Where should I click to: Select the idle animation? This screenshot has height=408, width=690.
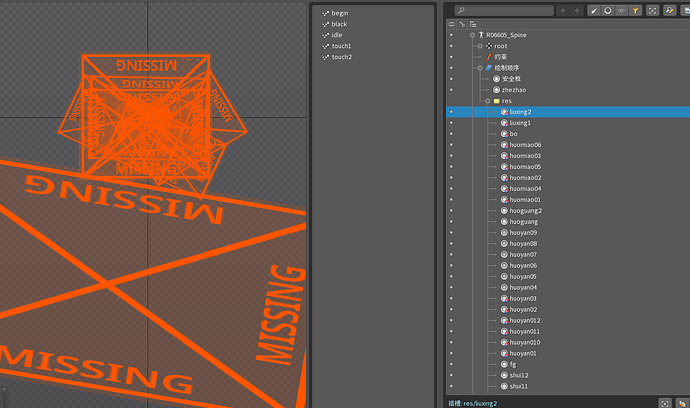pyautogui.click(x=337, y=35)
